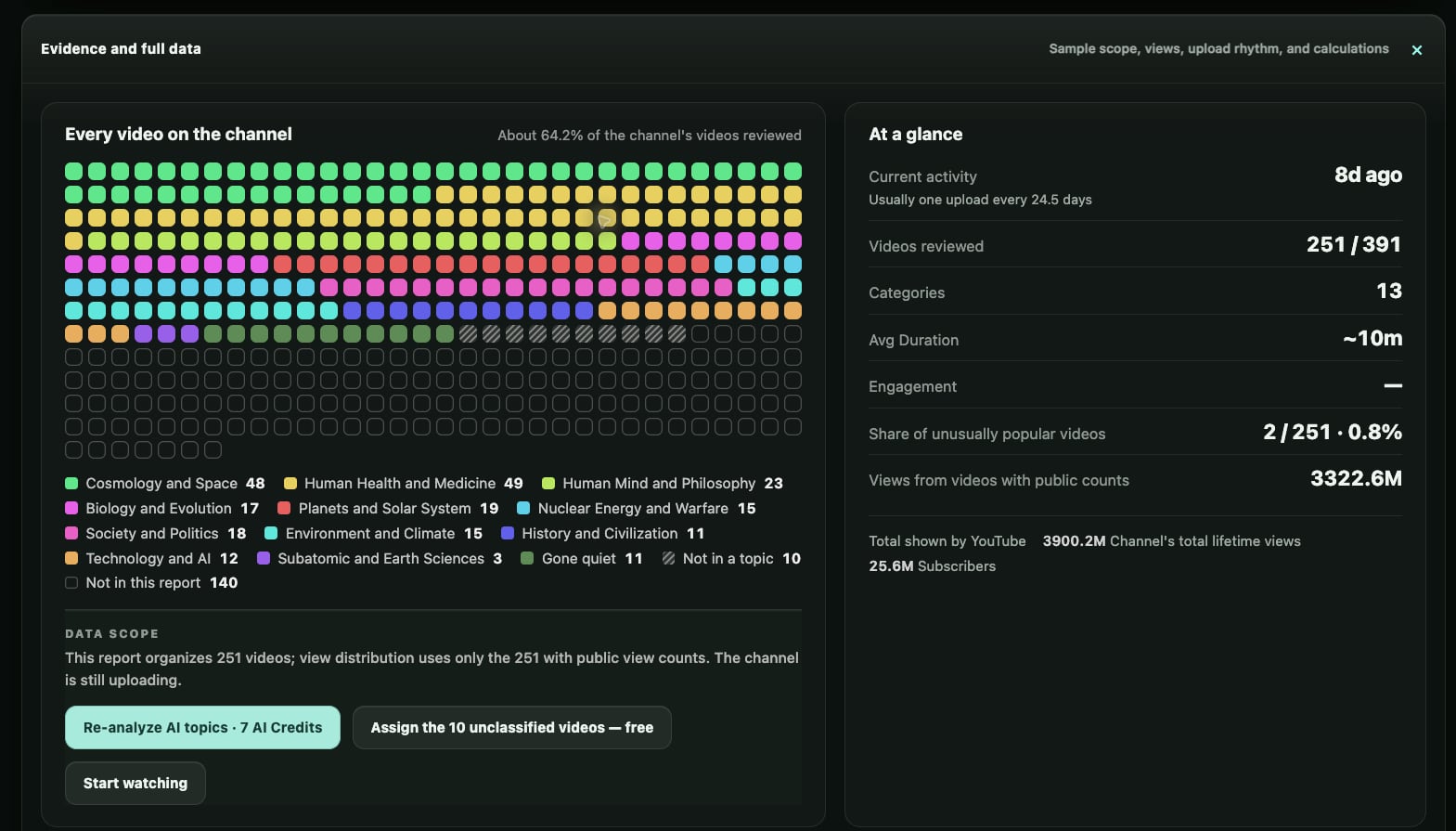Choose the Planets and Solar System swatch
Viewport: 1456px width, 831px height.
click(x=284, y=508)
